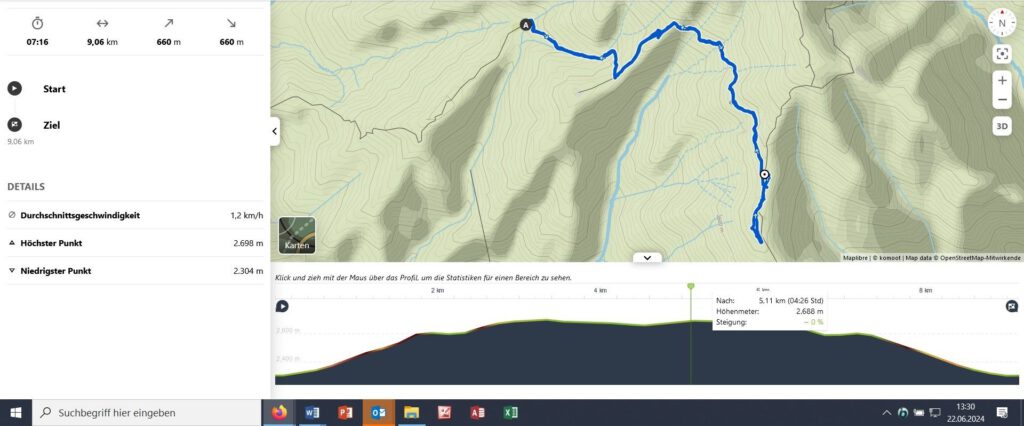The image size is (1024, 426).
Task: Click the finish flag icon on elevation profile
Action: pos(1012,306)
